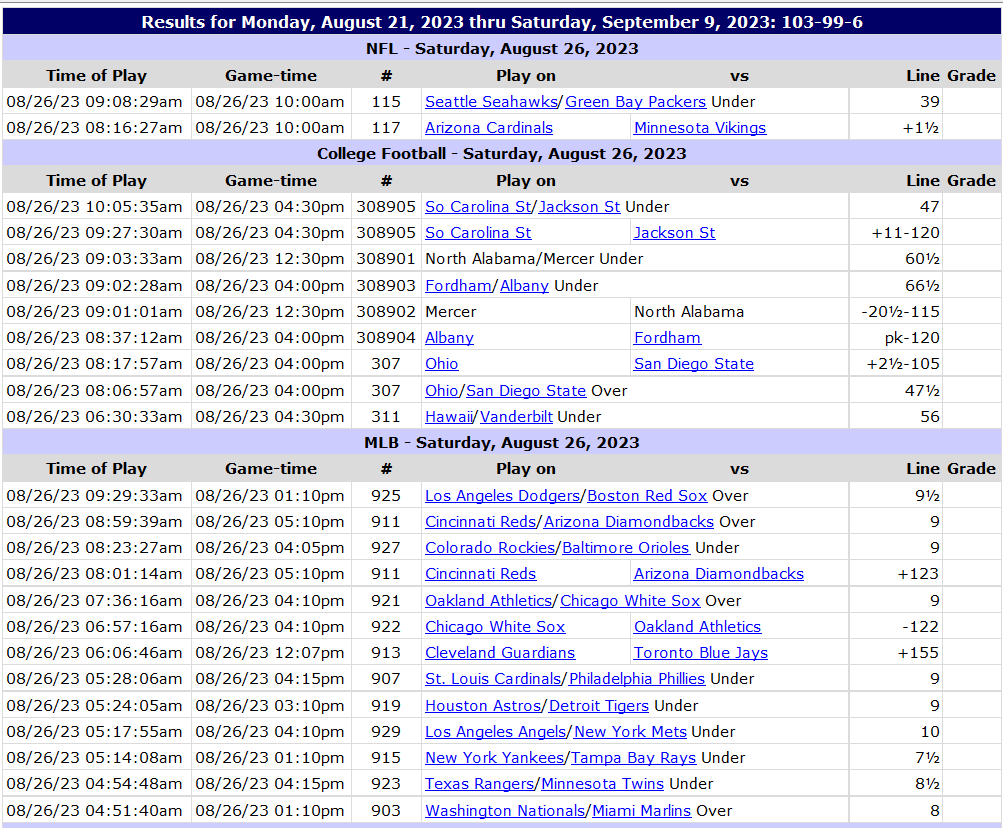This screenshot has height=828, width=1003.
Task: Click the Los Angeles Dodgers link
Action: [x=502, y=496]
